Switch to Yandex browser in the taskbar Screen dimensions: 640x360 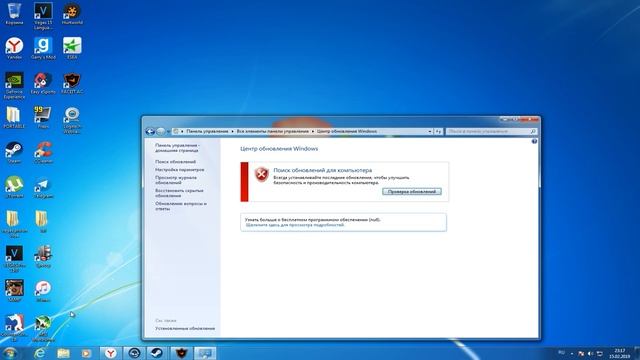coord(110,353)
